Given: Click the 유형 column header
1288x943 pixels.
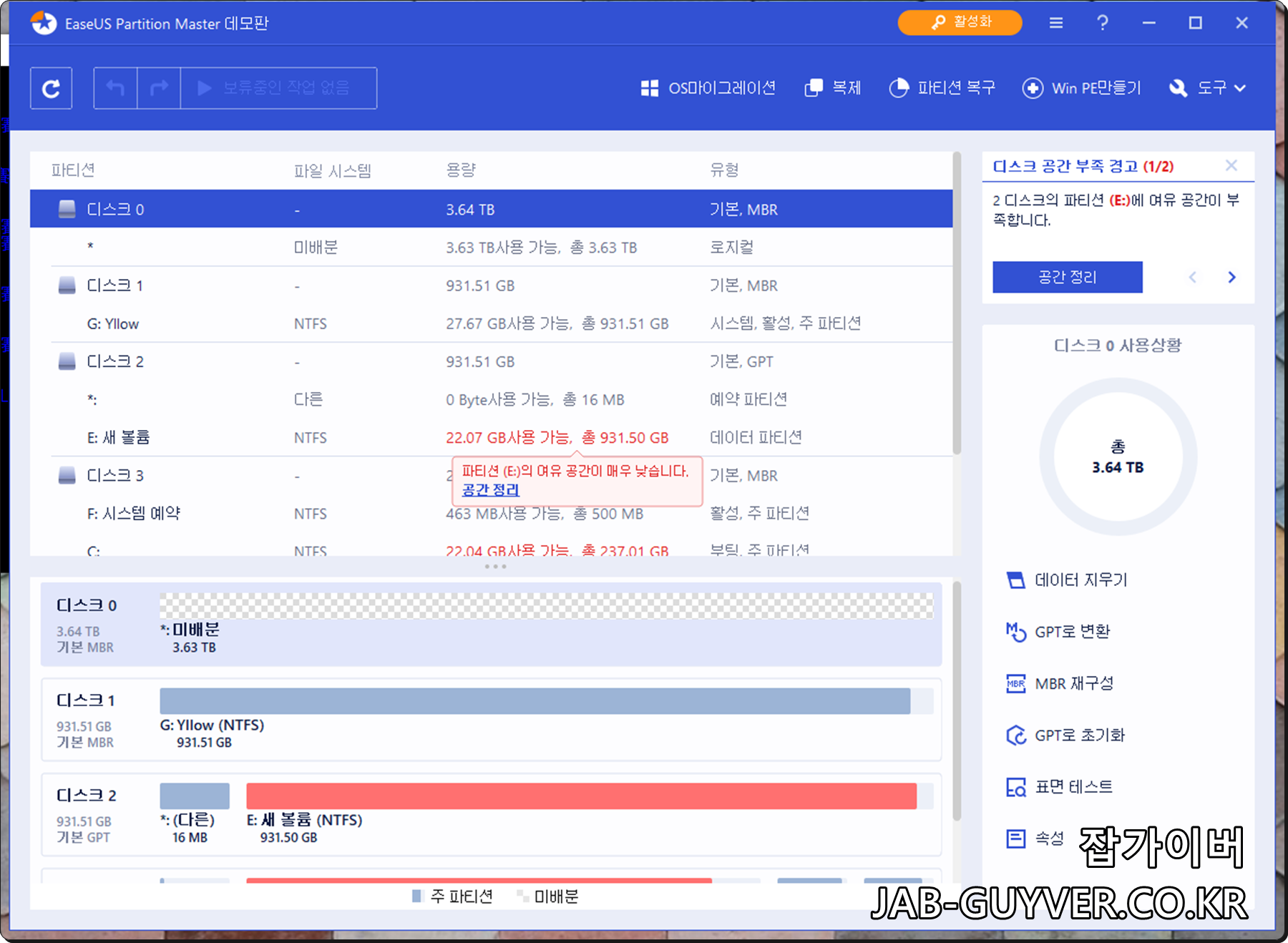Looking at the screenshot, I should coord(724,170).
